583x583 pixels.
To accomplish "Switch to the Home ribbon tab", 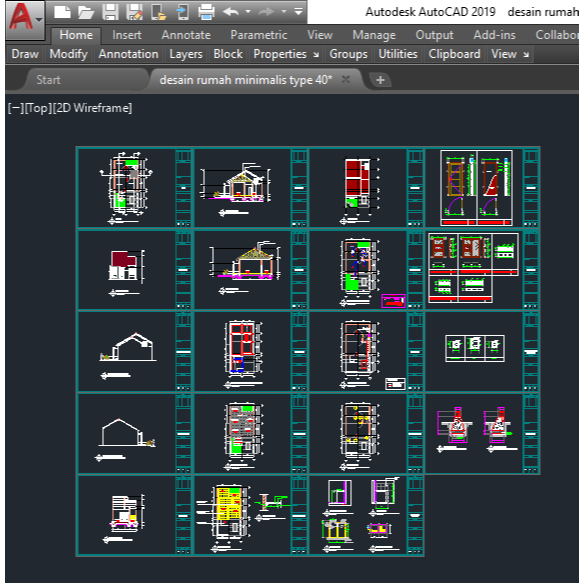I will coord(76,35).
